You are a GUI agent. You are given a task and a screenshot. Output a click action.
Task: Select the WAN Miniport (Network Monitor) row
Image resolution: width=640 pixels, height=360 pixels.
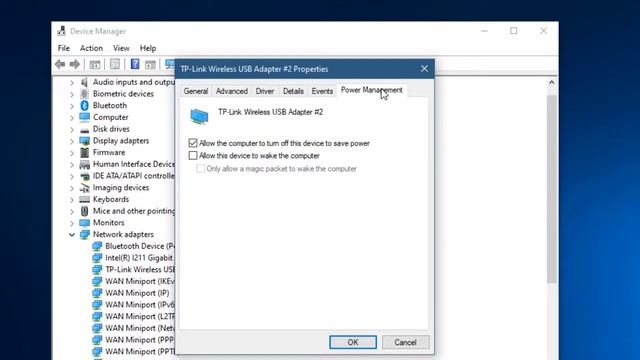click(133, 328)
